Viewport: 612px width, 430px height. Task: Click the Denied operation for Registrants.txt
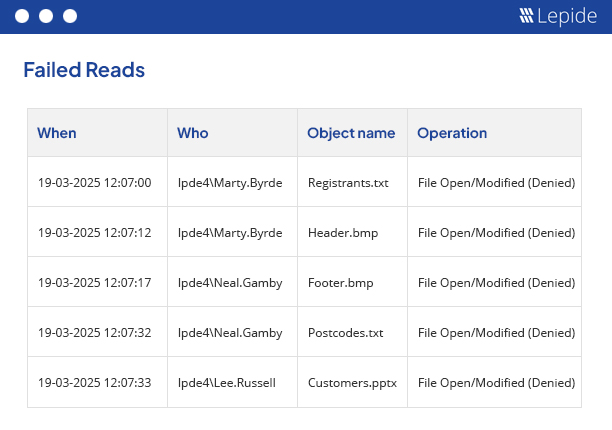496,183
